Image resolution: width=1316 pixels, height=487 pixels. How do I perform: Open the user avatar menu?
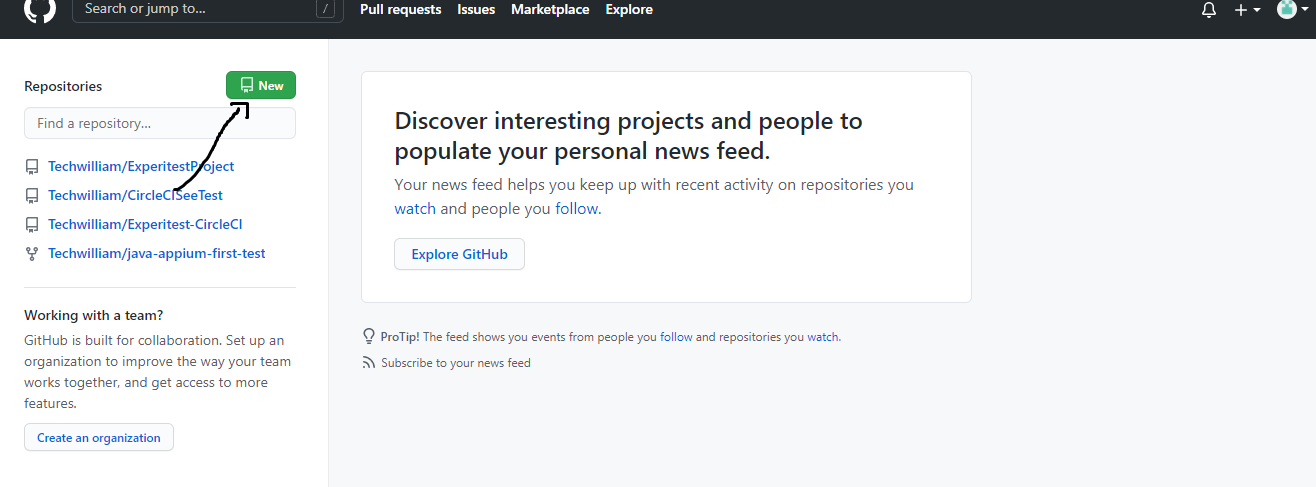[x=1293, y=9]
